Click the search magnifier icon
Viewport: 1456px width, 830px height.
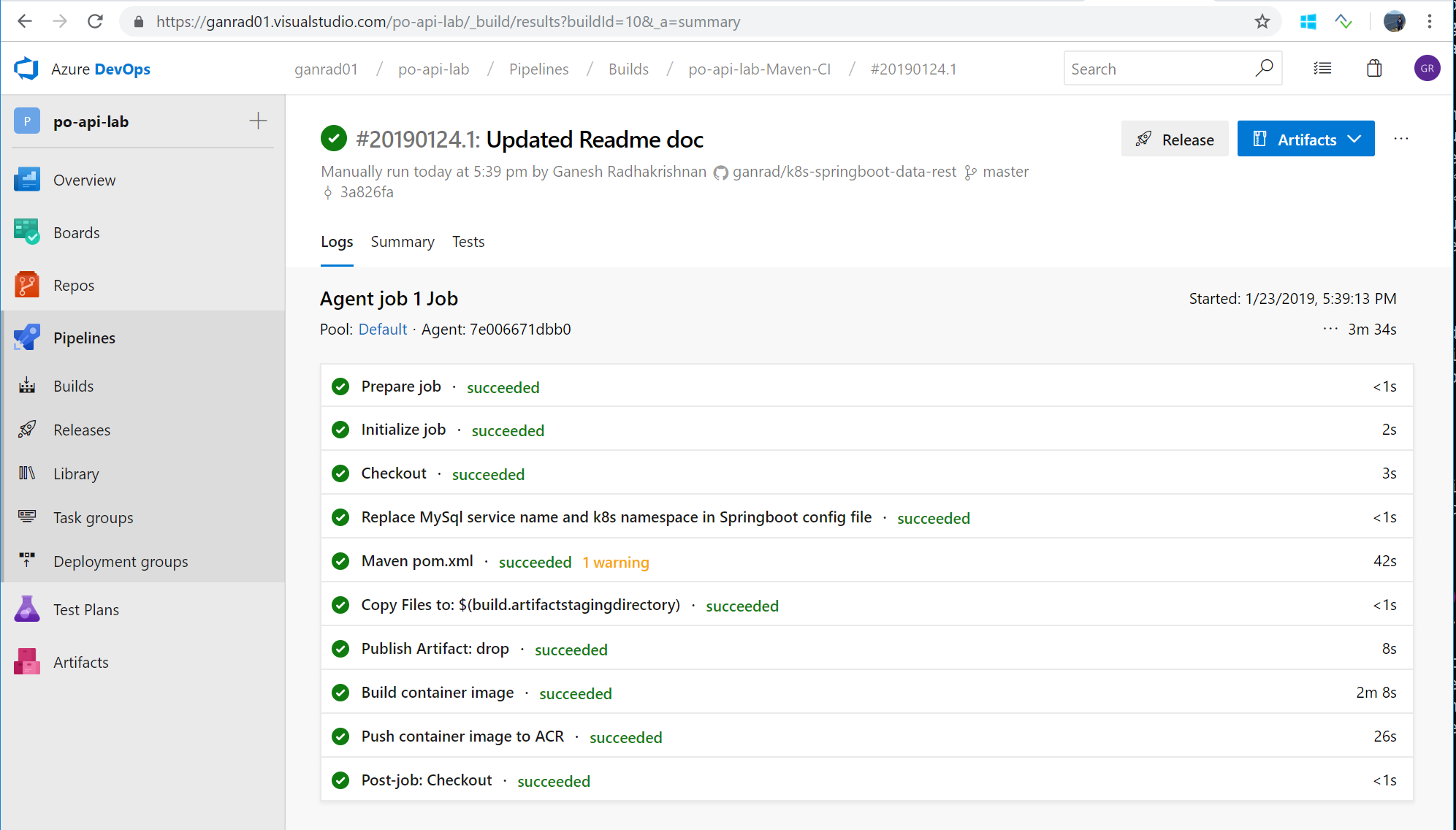(1264, 69)
